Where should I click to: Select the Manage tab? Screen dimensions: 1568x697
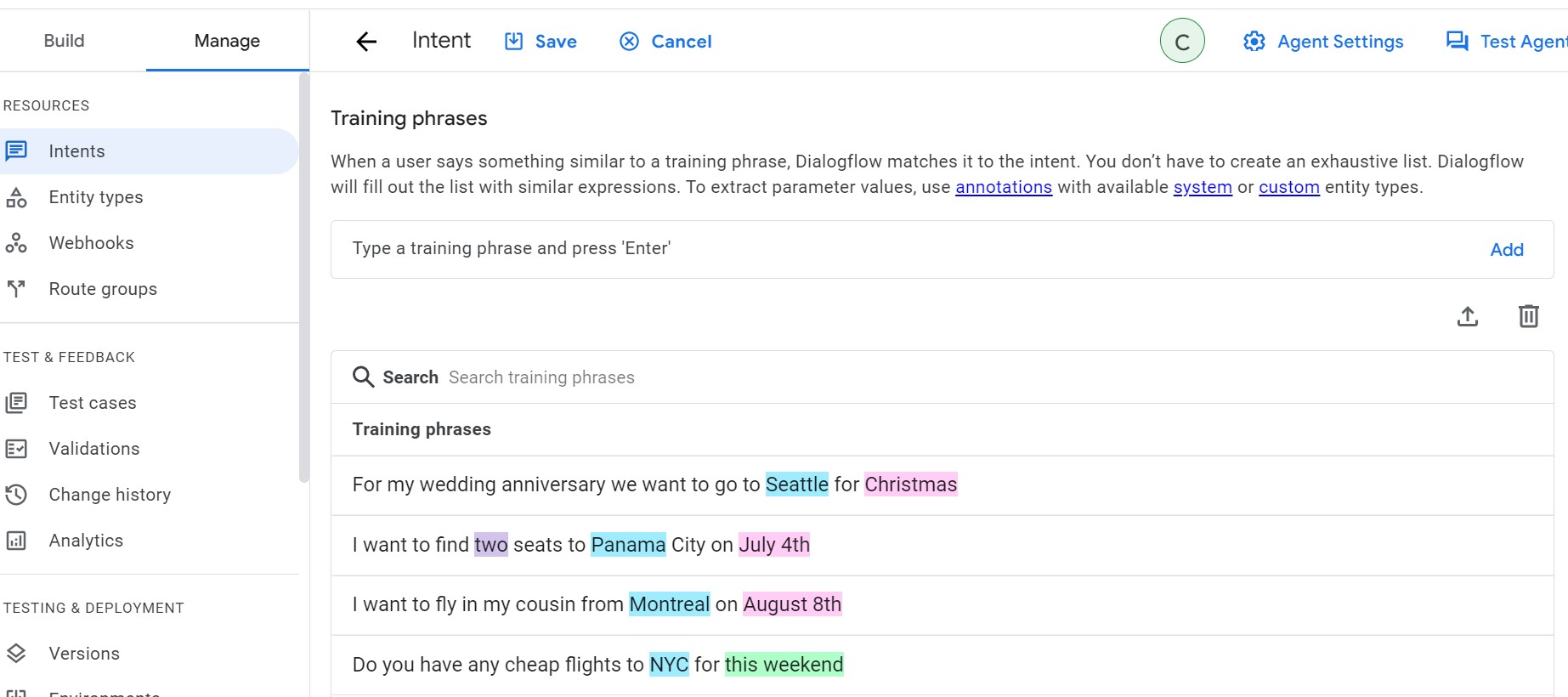[227, 41]
